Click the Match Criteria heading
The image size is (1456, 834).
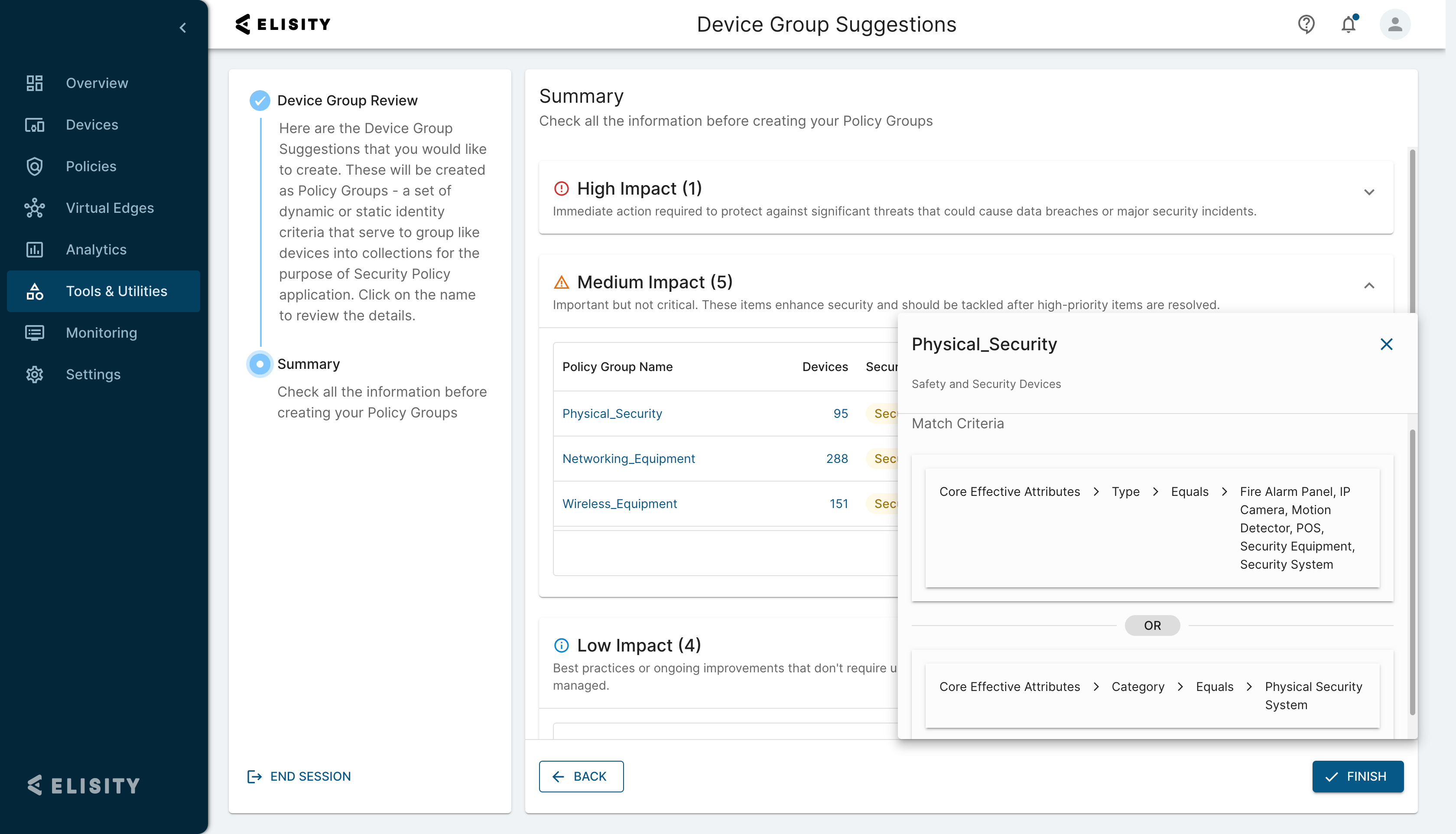(x=957, y=424)
